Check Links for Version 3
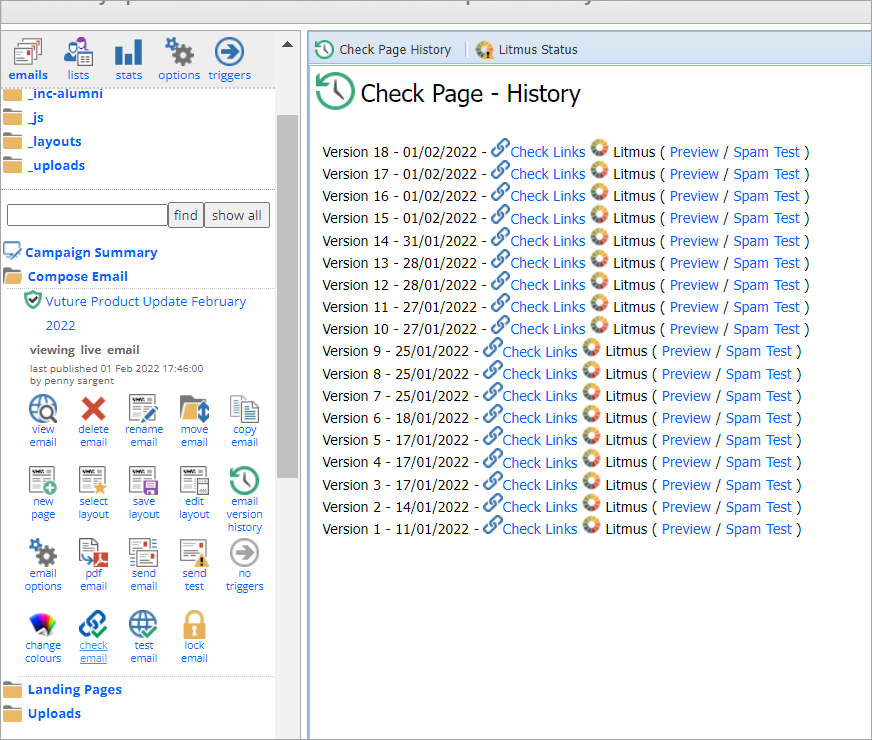This screenshot has width=872, height=740. coord(540,485)
